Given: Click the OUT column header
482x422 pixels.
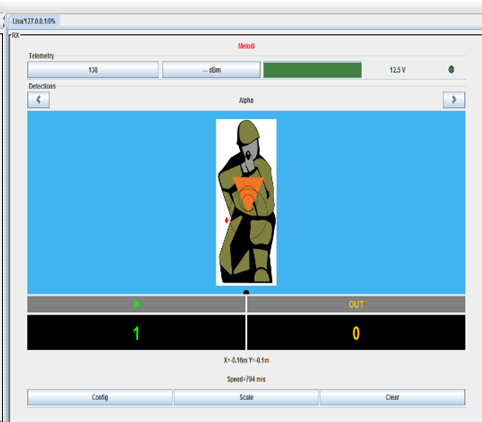Looking at the screenshot, I should coord(356,304).
